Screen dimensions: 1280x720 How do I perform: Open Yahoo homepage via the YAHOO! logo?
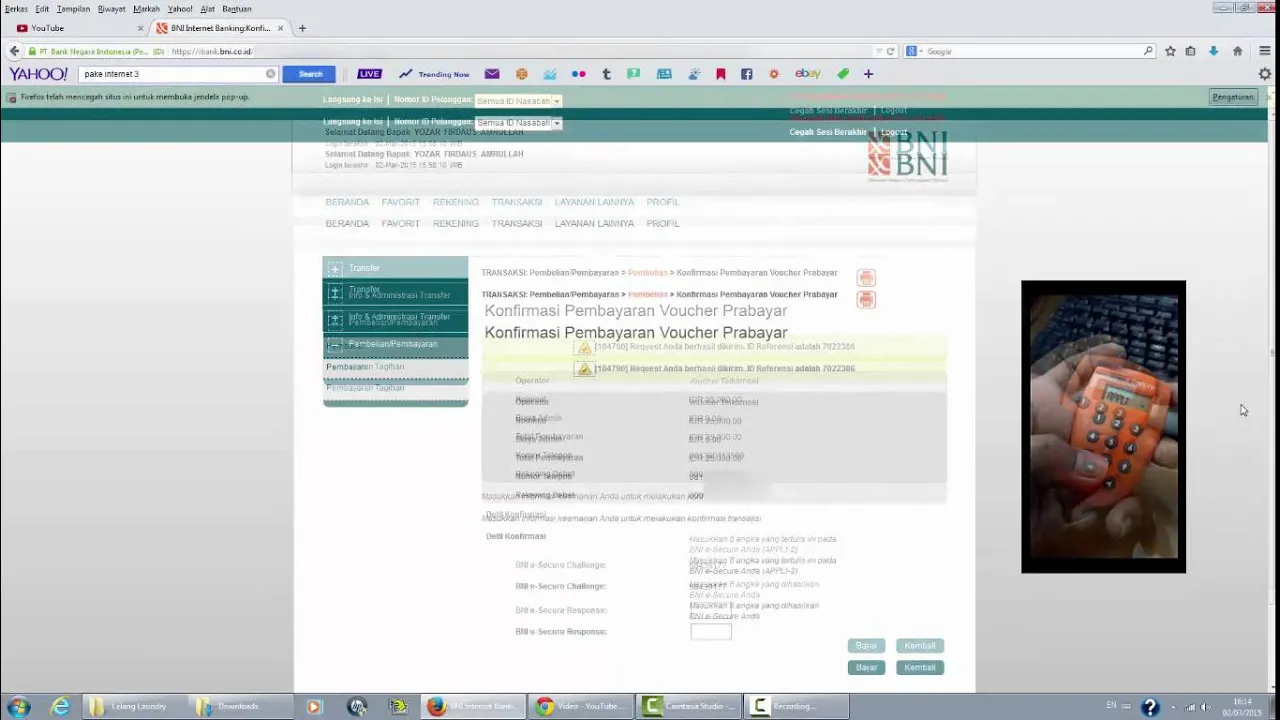[38, 74]
